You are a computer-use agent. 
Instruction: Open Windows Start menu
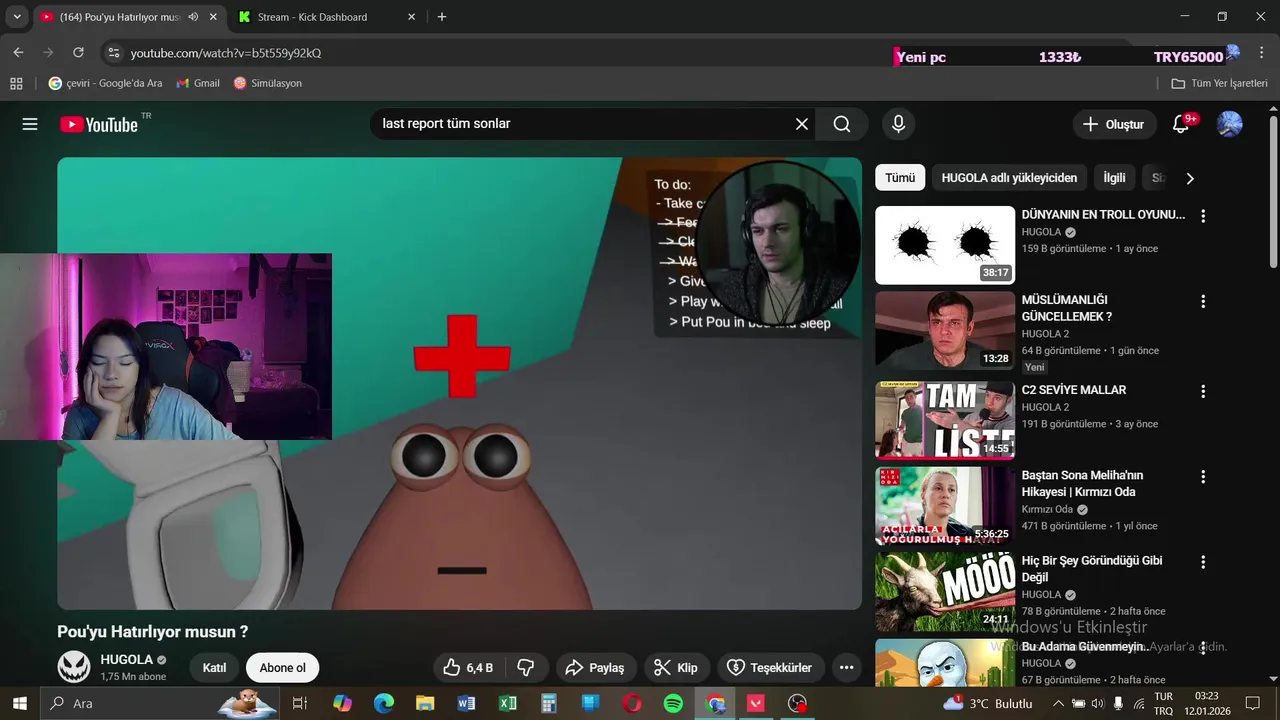click(x=19, y=703)
